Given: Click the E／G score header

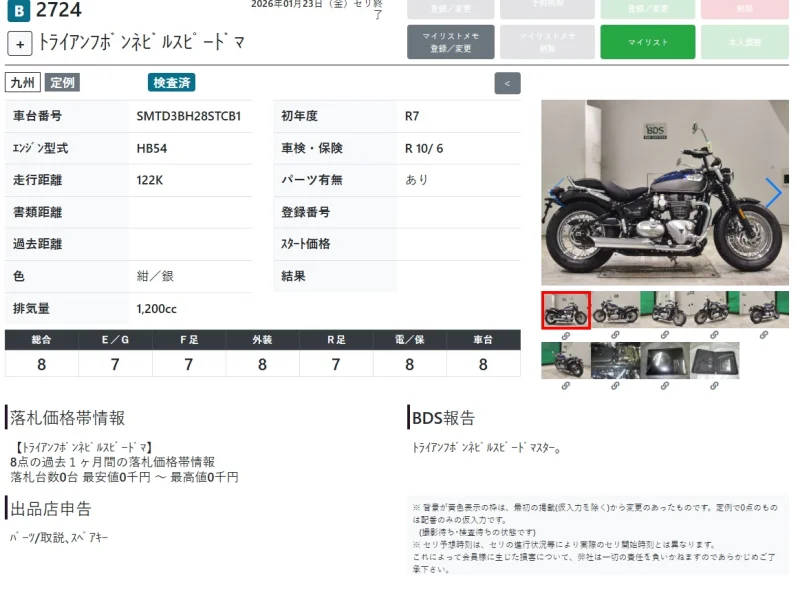Looking at the screenshot, I should pyautogui.click(x=115, y=340).
